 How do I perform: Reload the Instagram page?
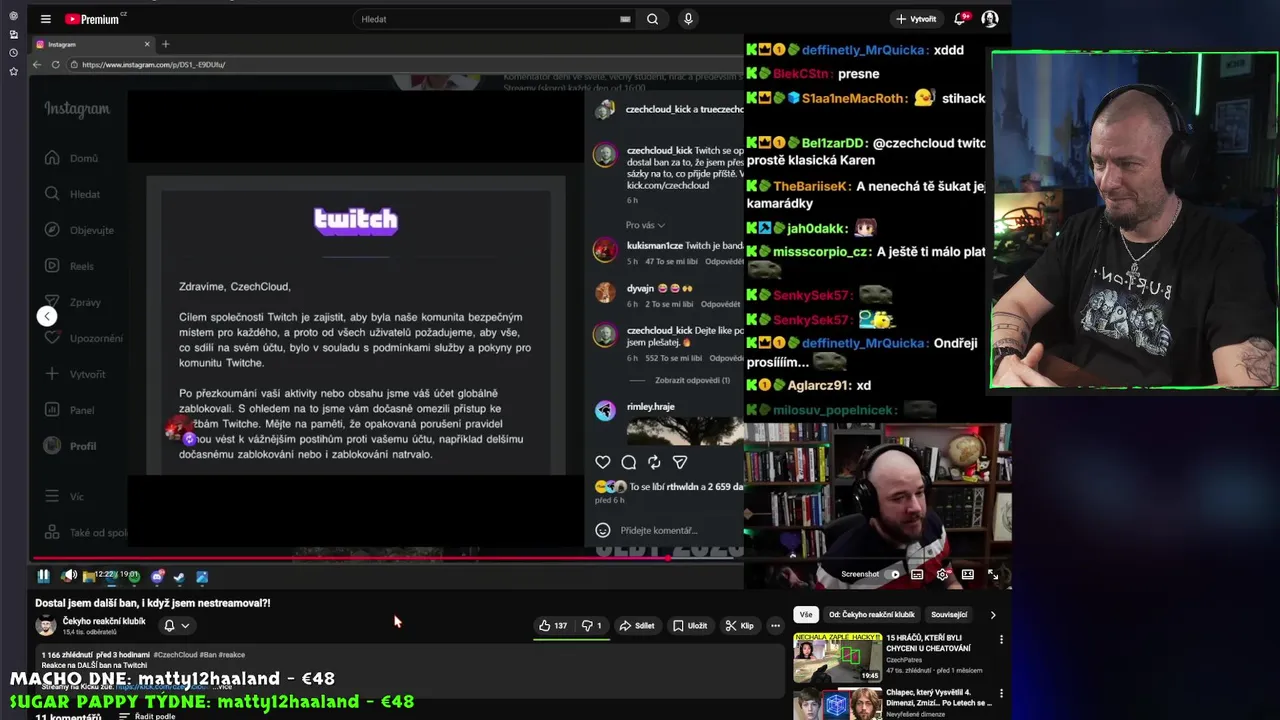tap(56, 64)
